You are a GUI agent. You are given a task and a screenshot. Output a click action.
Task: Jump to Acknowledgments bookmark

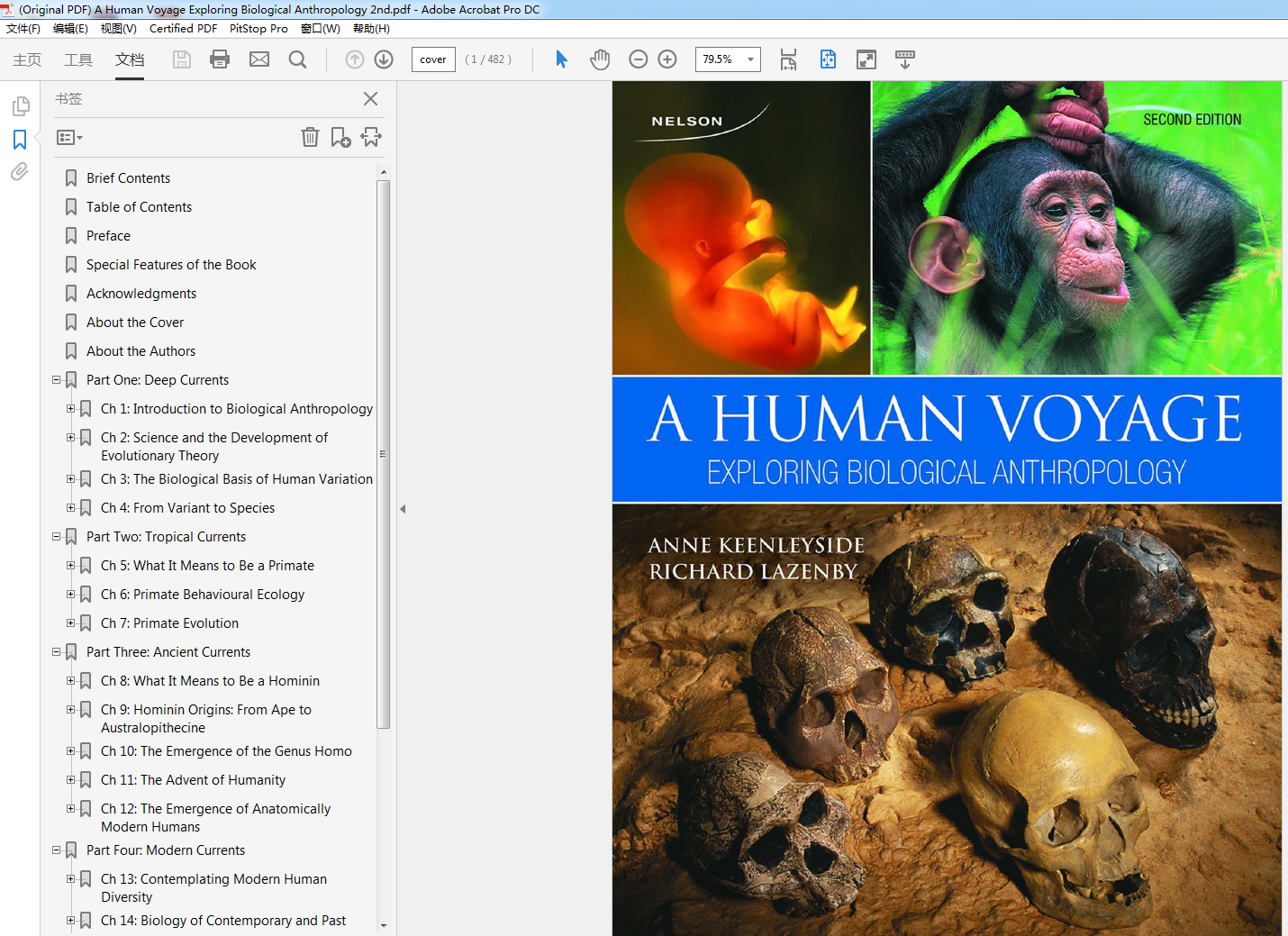coord(141,294)
